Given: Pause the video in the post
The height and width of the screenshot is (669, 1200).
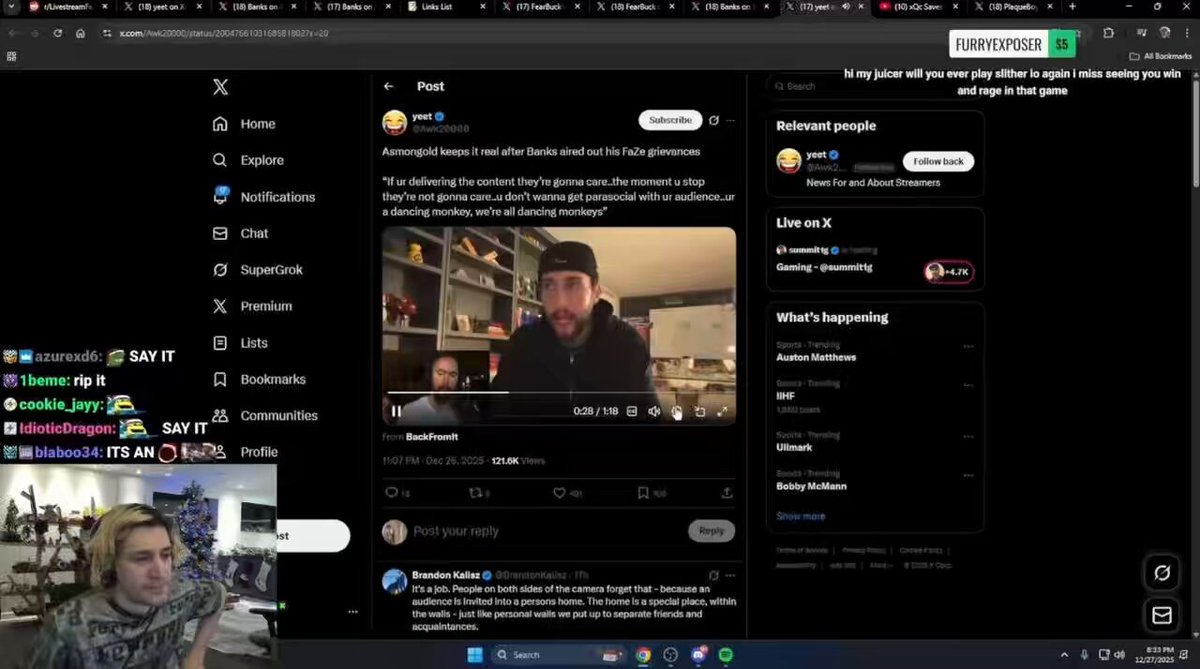Looking at the screenshot, I should coord(396,411).
